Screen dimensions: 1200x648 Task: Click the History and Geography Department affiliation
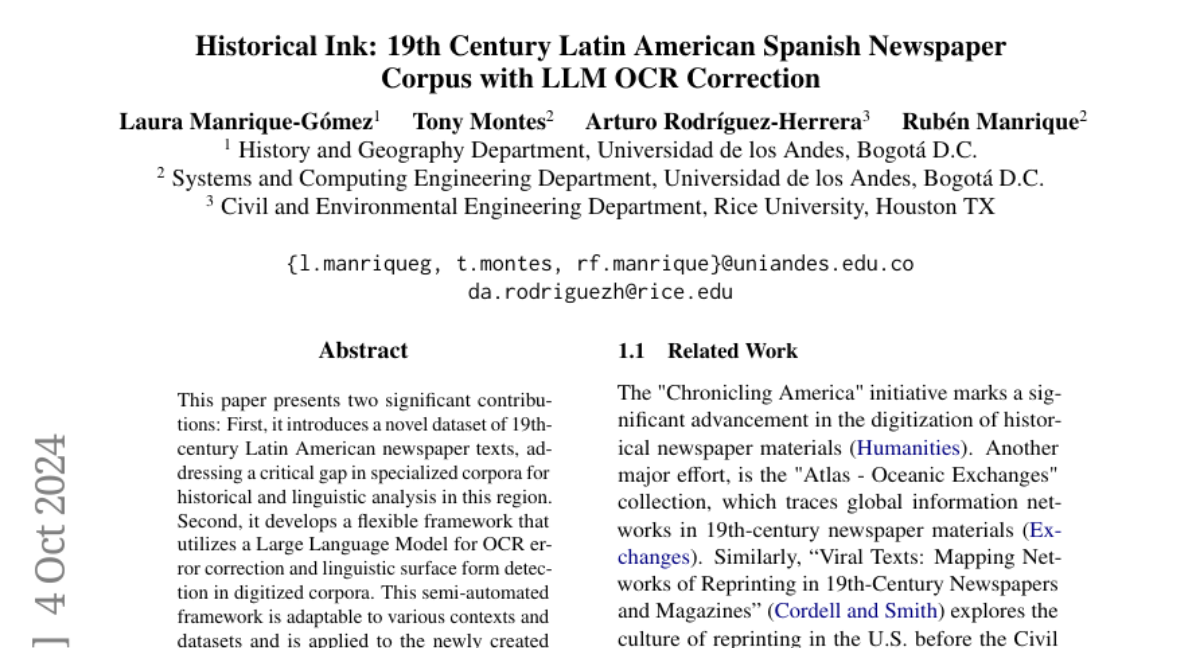[600, 150]
